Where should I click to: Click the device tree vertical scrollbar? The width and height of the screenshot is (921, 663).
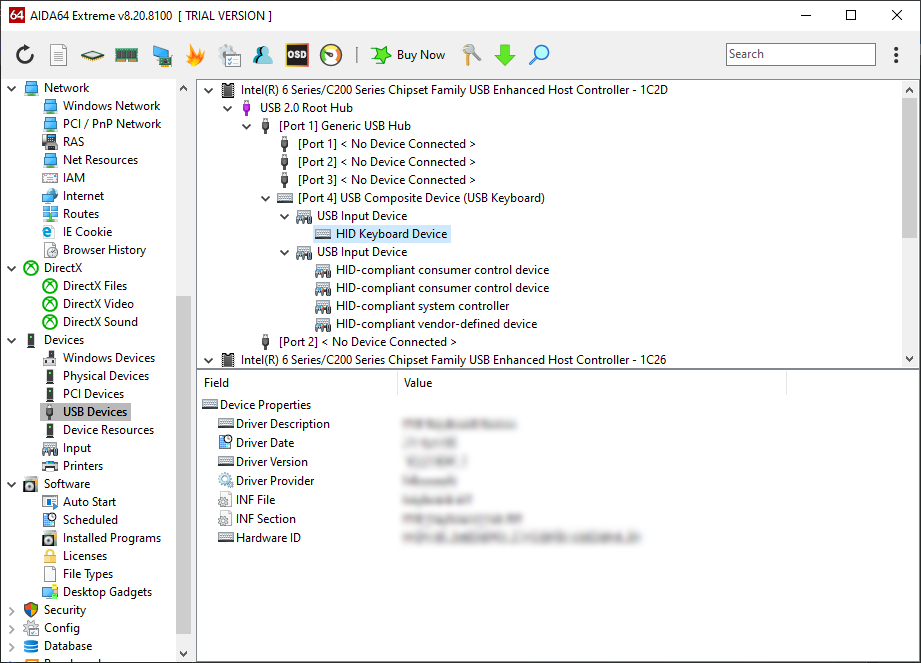pos(909,170)
